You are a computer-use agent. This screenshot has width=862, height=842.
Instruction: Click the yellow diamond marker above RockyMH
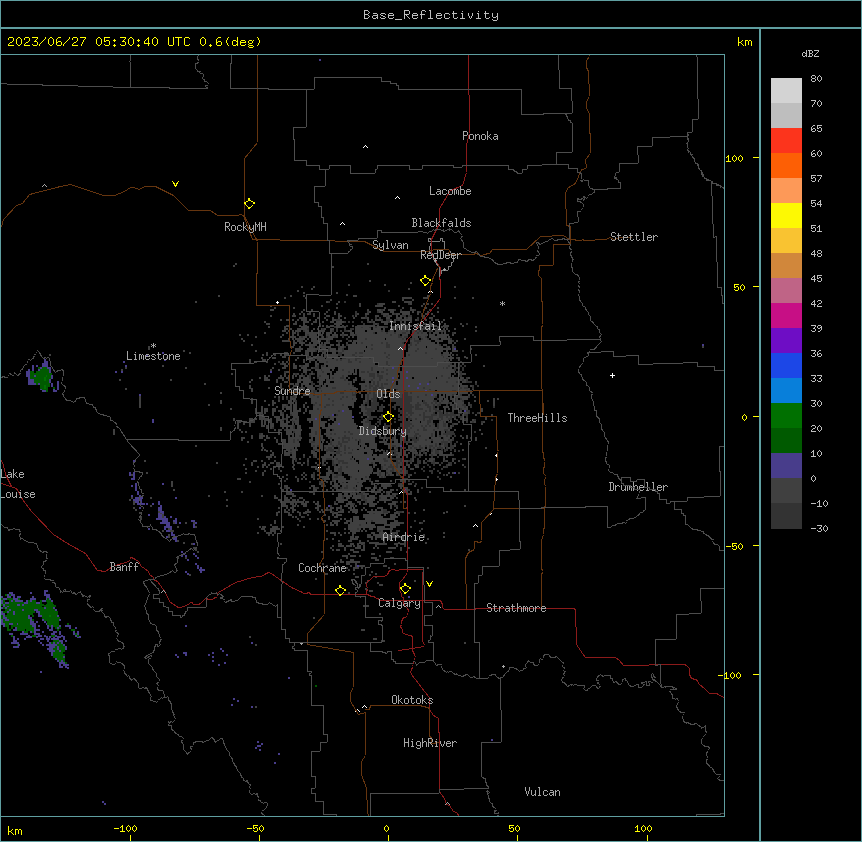(x=250, y=203)
